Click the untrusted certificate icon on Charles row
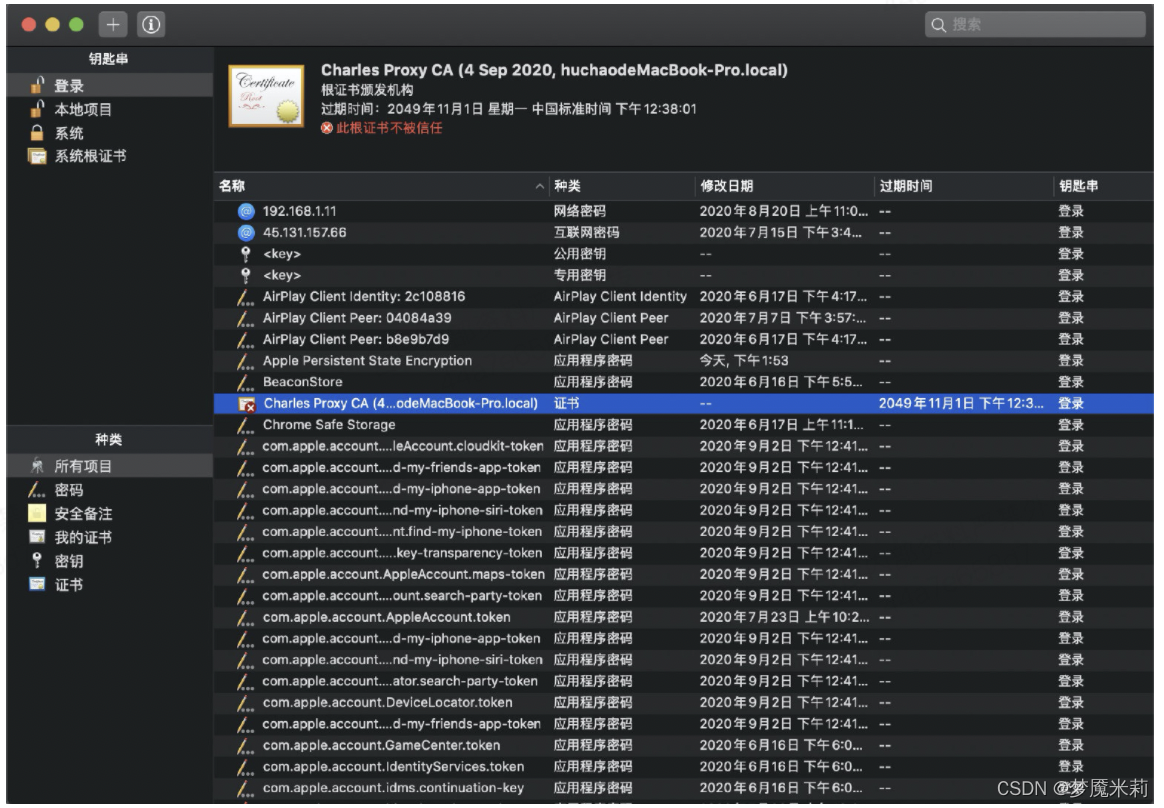Screen dimensions: 1164x808 [246, 404]
